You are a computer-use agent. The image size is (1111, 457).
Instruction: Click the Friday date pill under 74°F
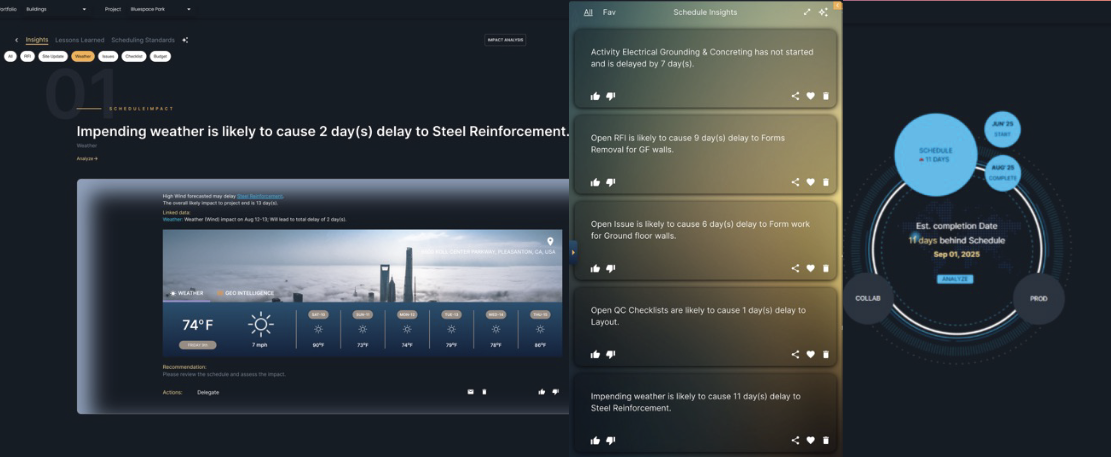(198, 345)
